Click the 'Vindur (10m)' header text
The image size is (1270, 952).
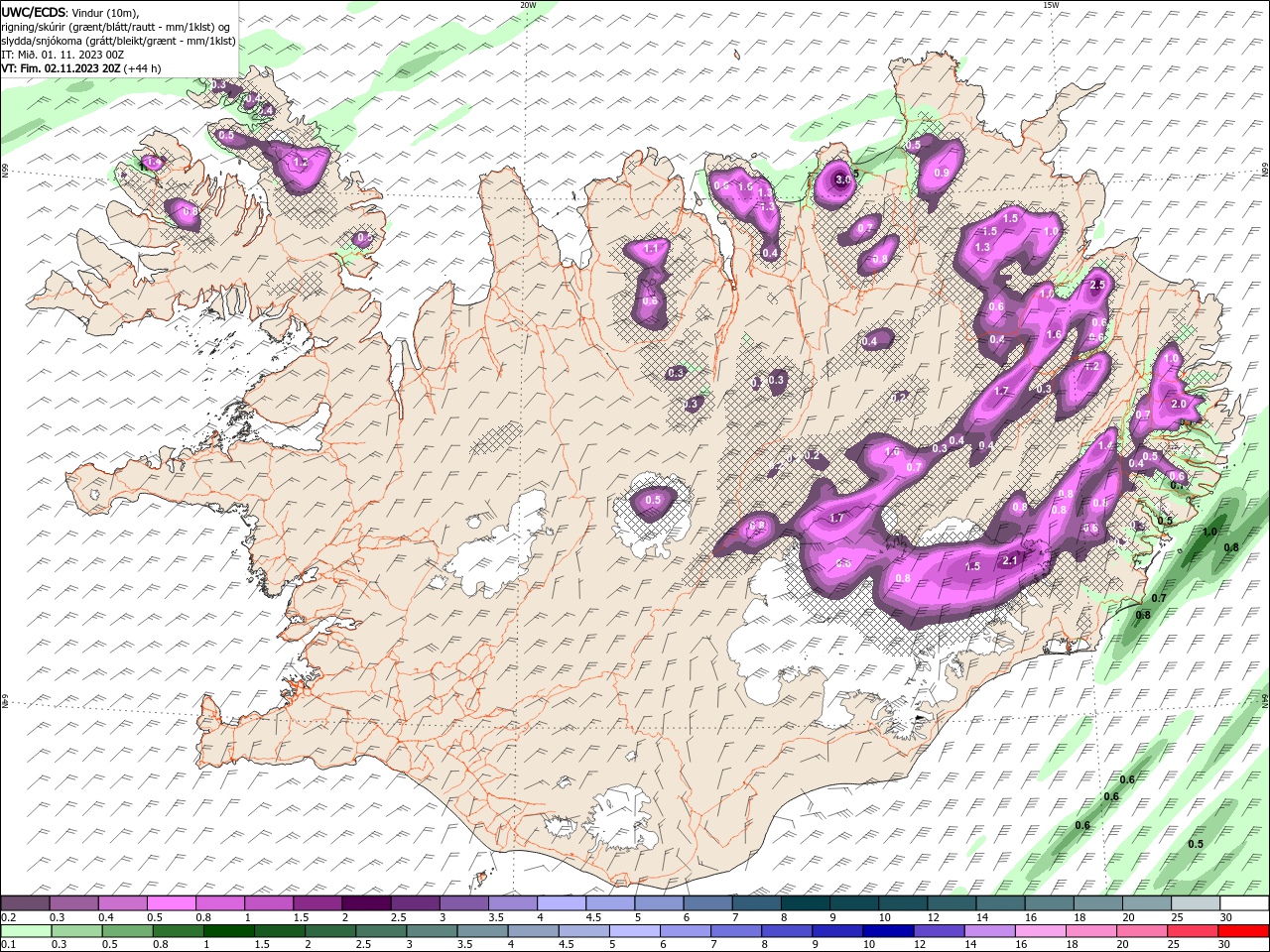coord(106,12)
